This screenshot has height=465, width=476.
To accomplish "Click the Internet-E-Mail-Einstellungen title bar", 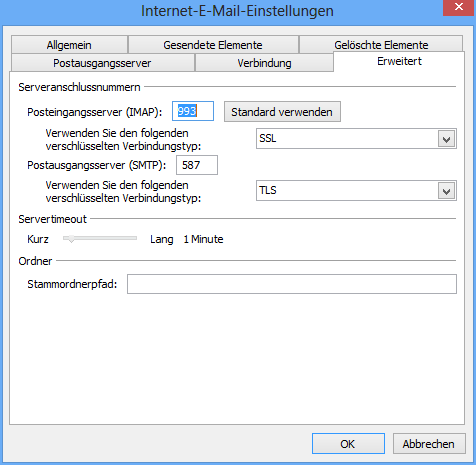I will (x=237, y=11).
